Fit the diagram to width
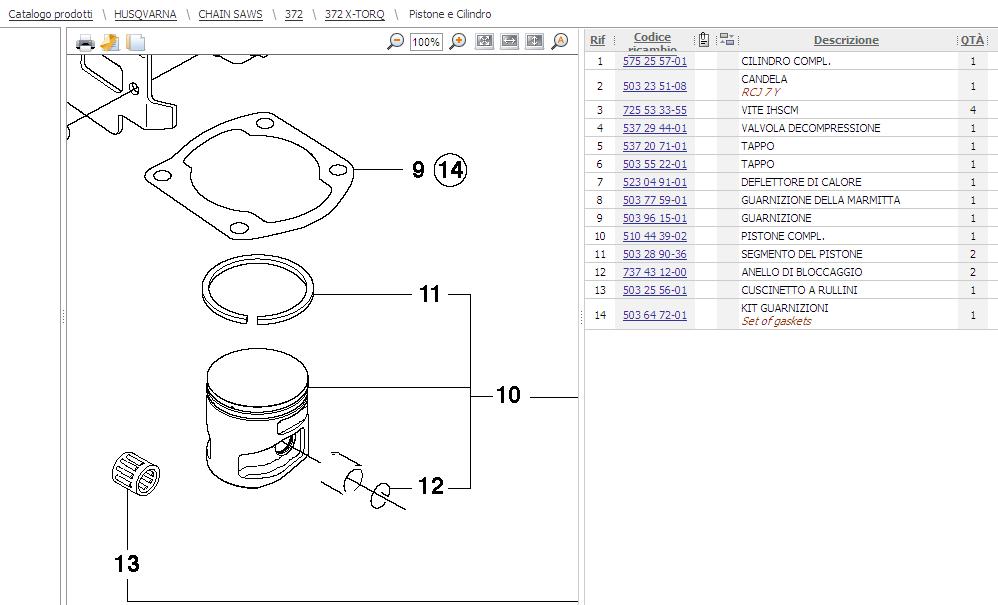This screenshot has width=998, height=605. 509,41
